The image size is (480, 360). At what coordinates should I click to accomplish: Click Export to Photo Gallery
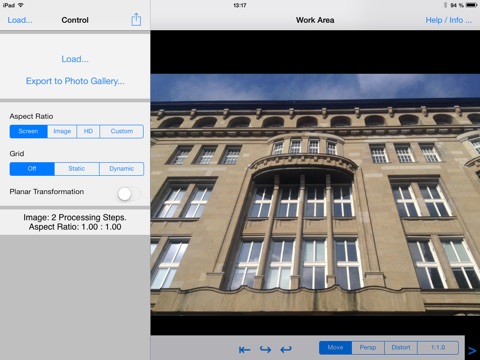point(75,81)
